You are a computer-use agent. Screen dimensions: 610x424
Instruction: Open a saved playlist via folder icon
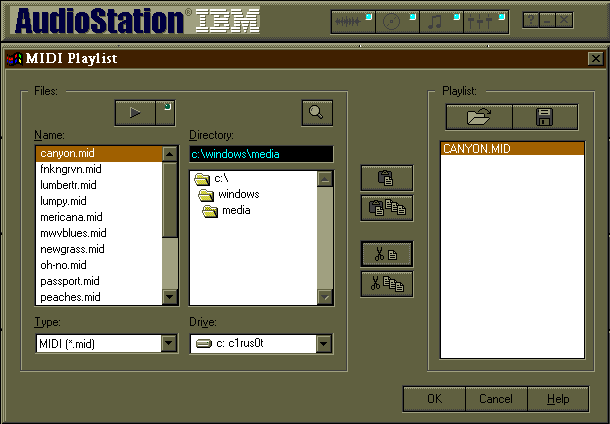pos(479,117)
